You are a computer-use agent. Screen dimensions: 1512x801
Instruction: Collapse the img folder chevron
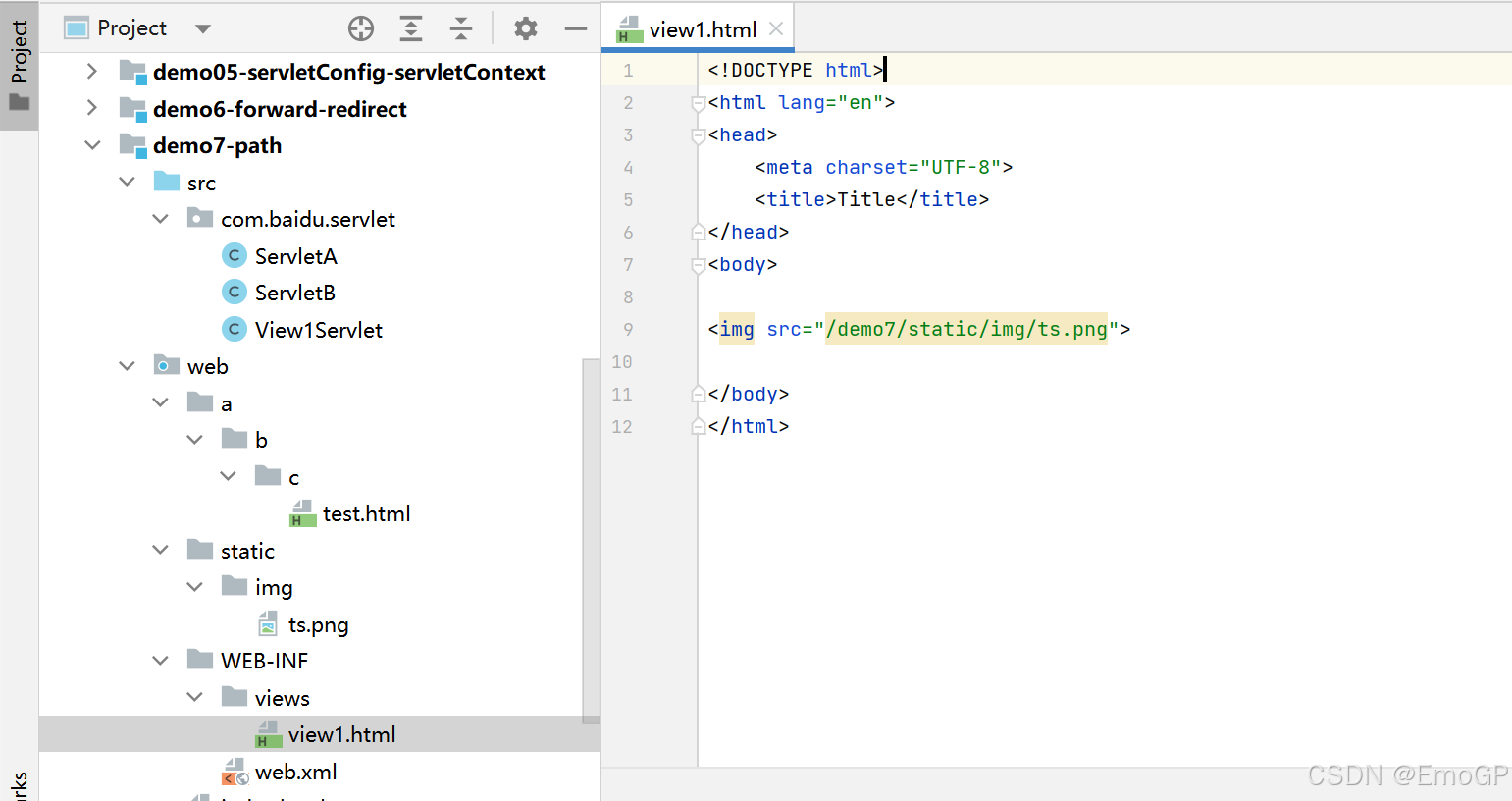point(195,587)
